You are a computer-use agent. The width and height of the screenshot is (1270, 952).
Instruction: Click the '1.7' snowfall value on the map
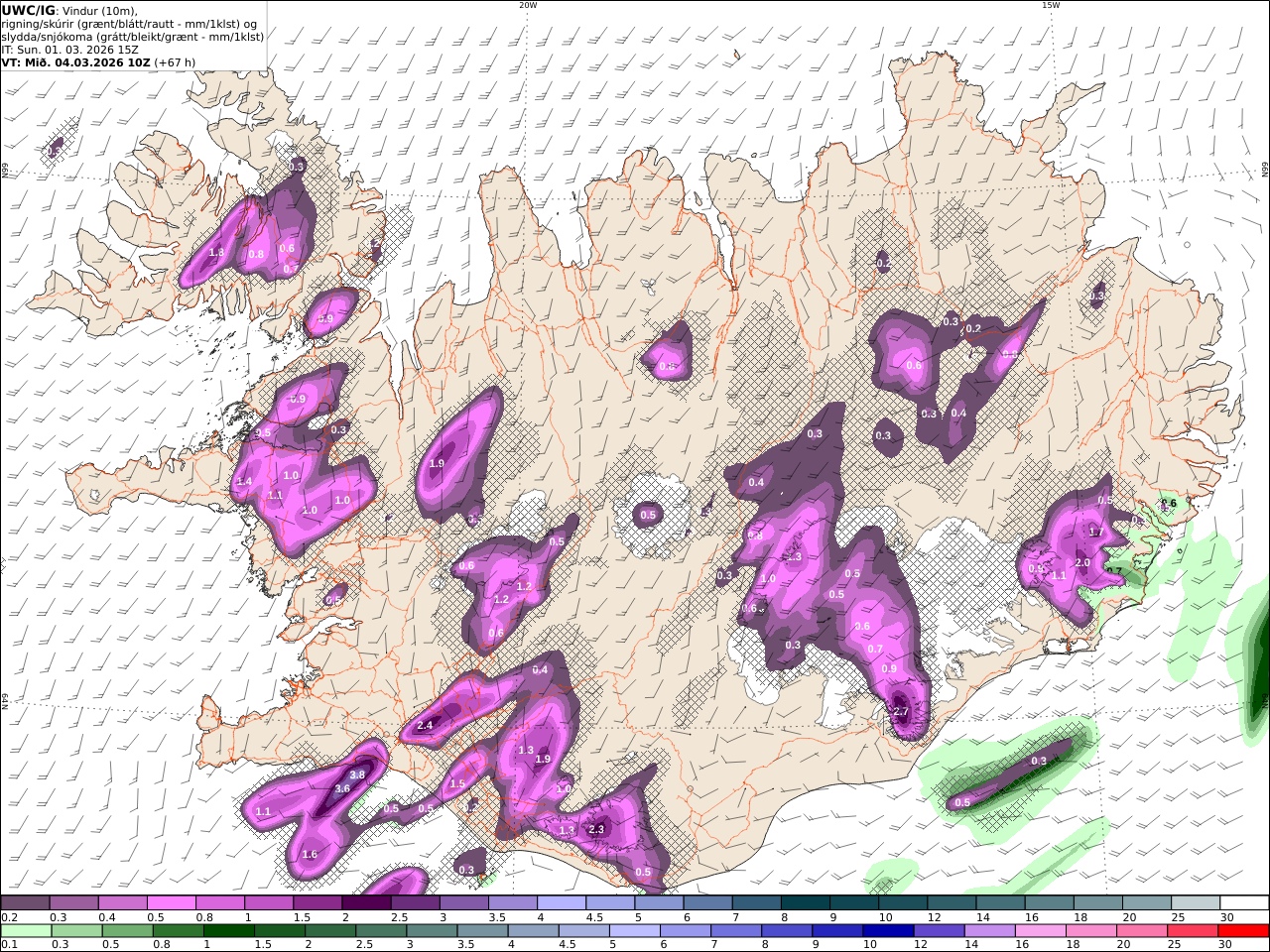coord(1096,532)
